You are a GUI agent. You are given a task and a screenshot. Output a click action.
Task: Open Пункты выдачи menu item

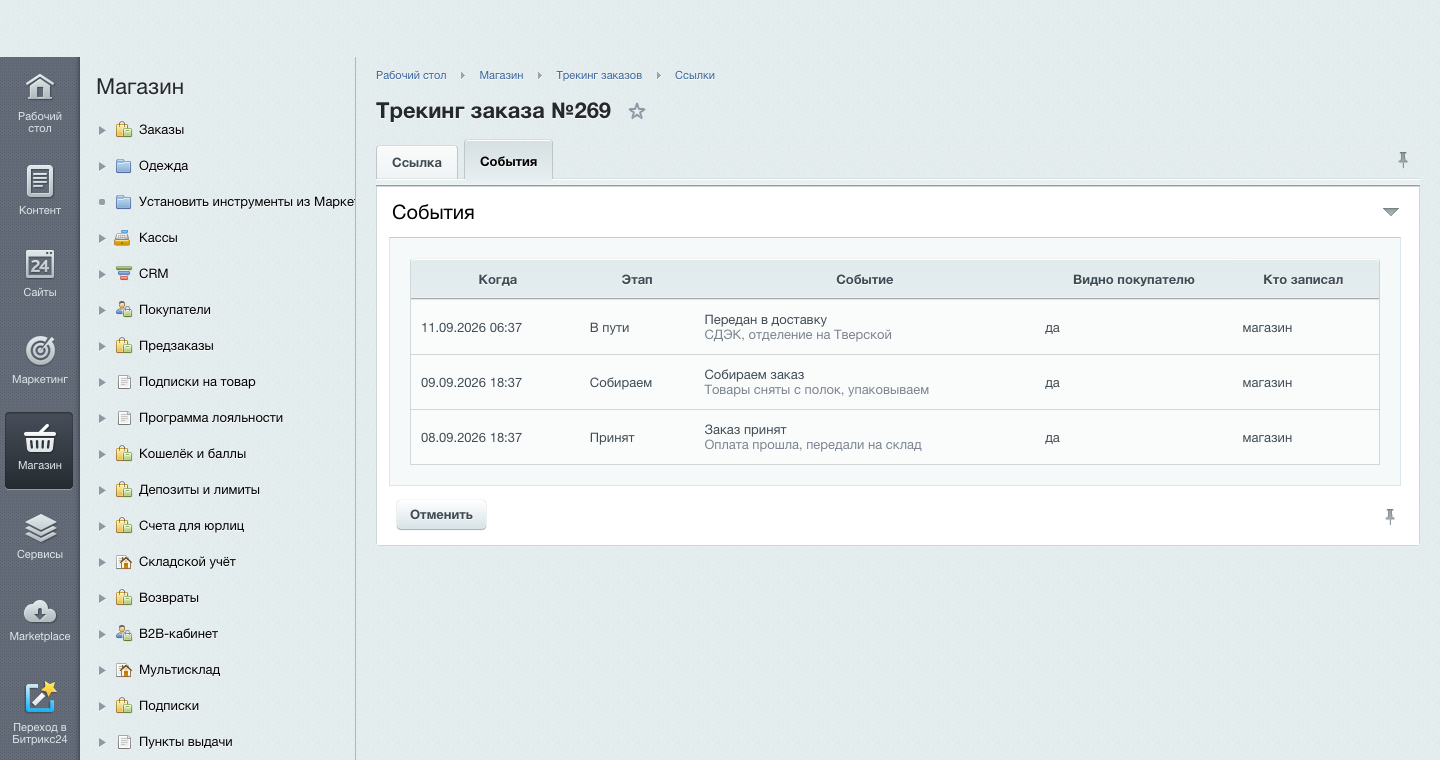click(185, 742)
